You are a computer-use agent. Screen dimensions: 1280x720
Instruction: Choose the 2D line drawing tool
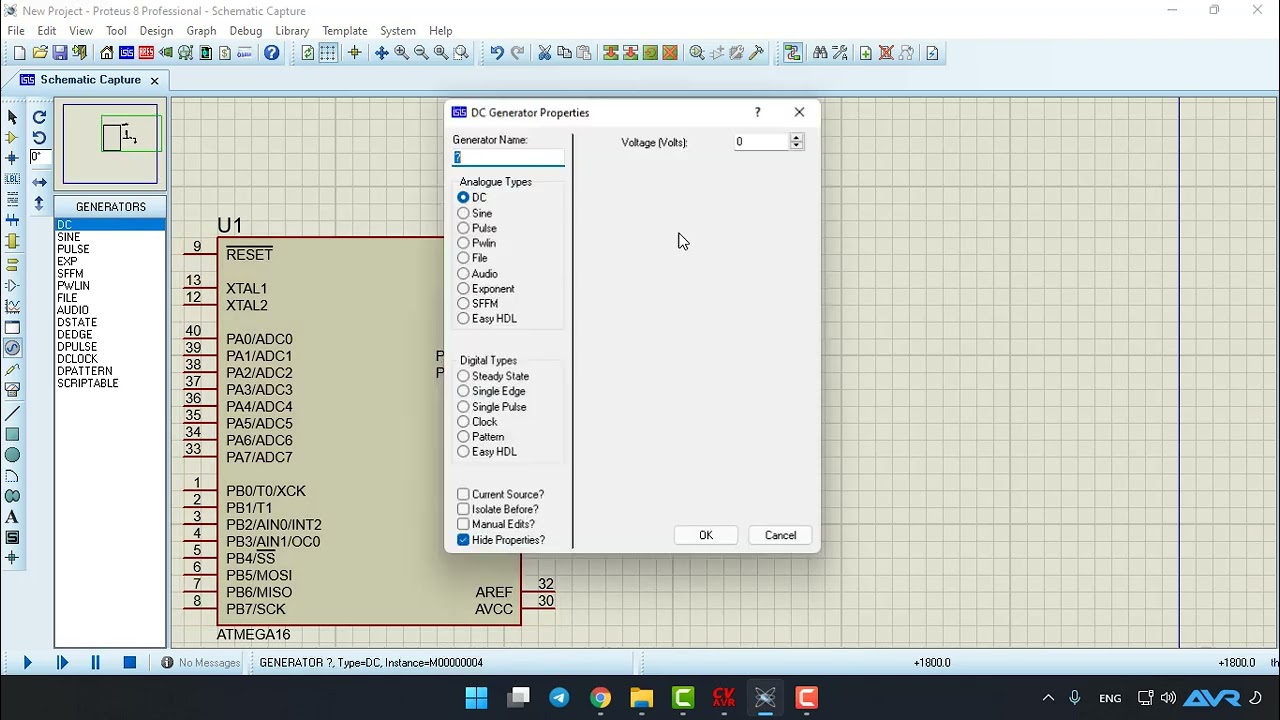coord(12,414)
